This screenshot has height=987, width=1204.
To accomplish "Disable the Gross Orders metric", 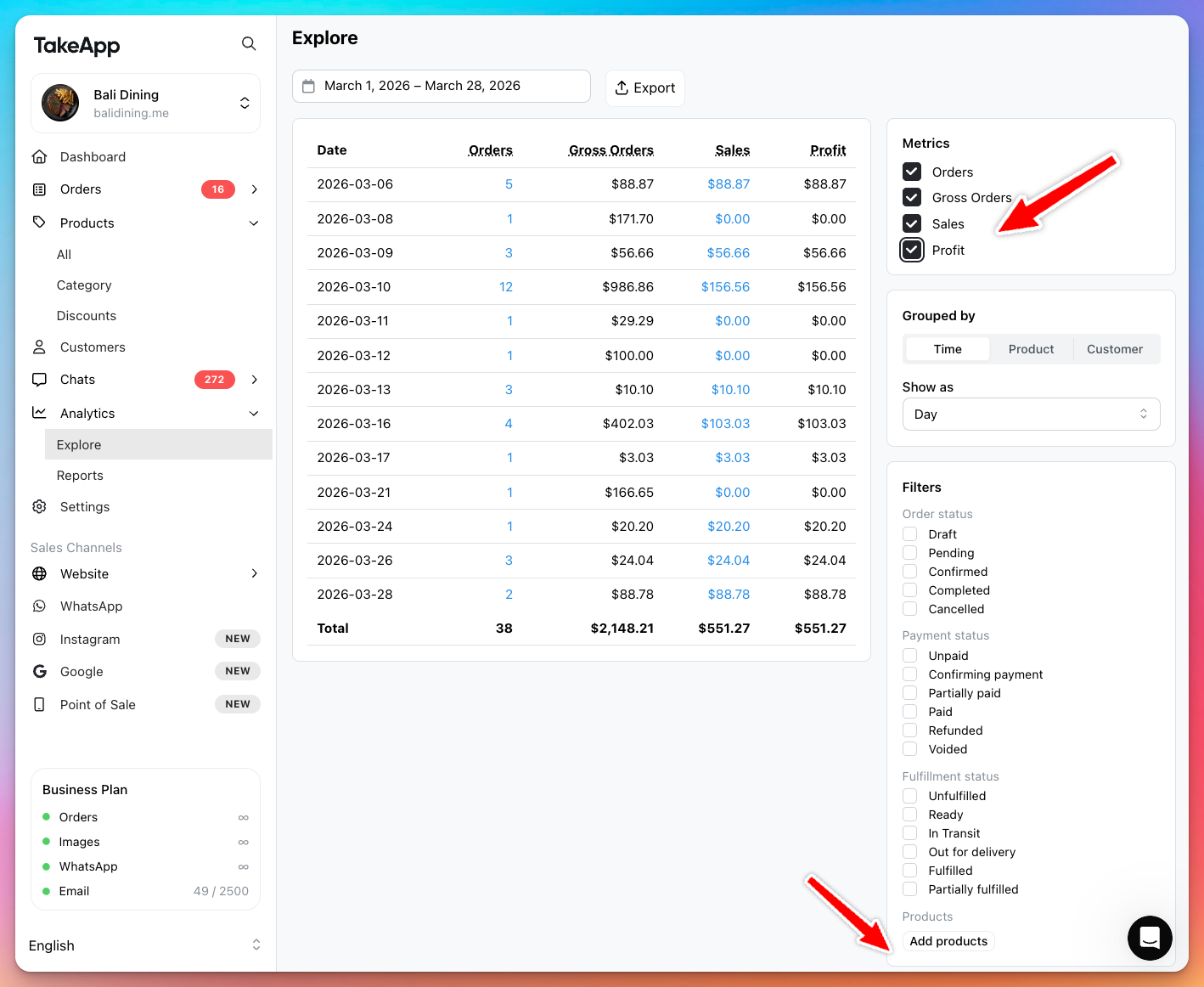I will click(912, 198).
